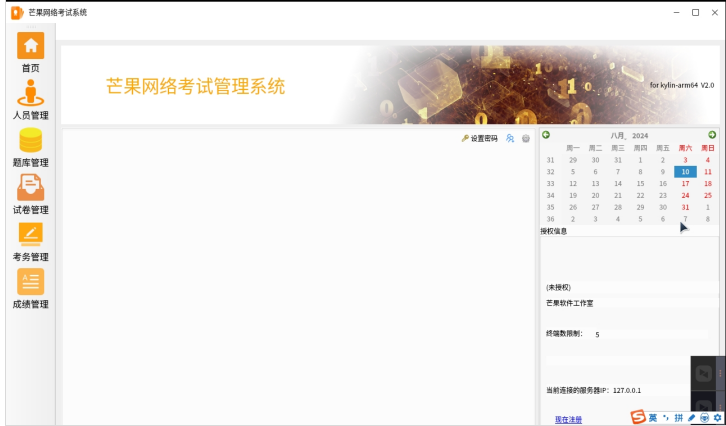Click the 2024 year in calendar header
The image size is (726, 426).
[640, 135]
